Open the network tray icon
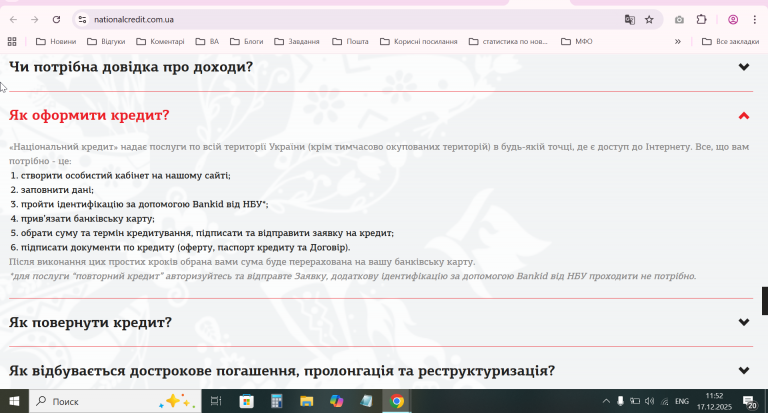768x413 pixels. pyautogui.click(x=665, y=401)
